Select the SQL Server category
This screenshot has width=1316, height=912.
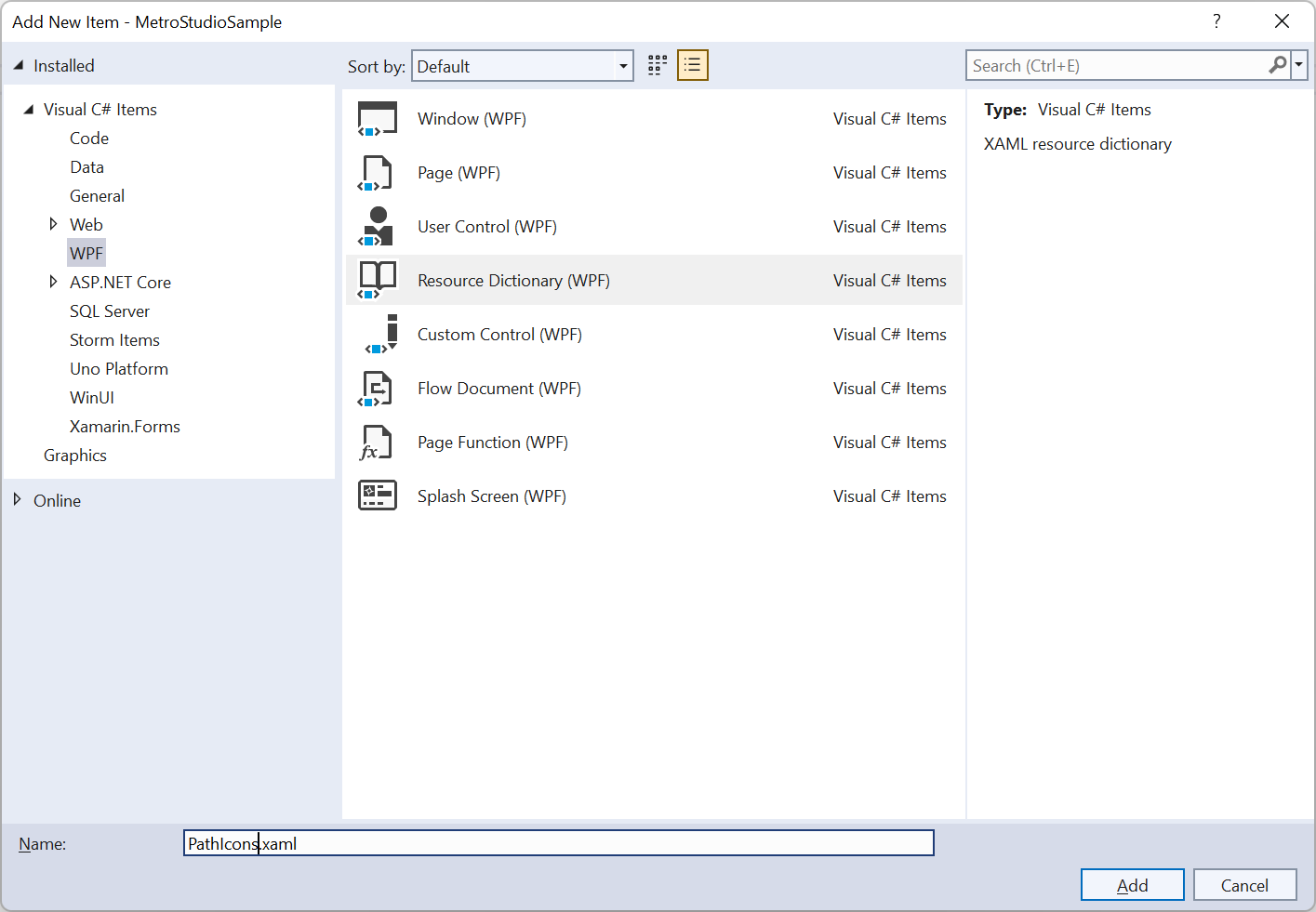[110, 311]
